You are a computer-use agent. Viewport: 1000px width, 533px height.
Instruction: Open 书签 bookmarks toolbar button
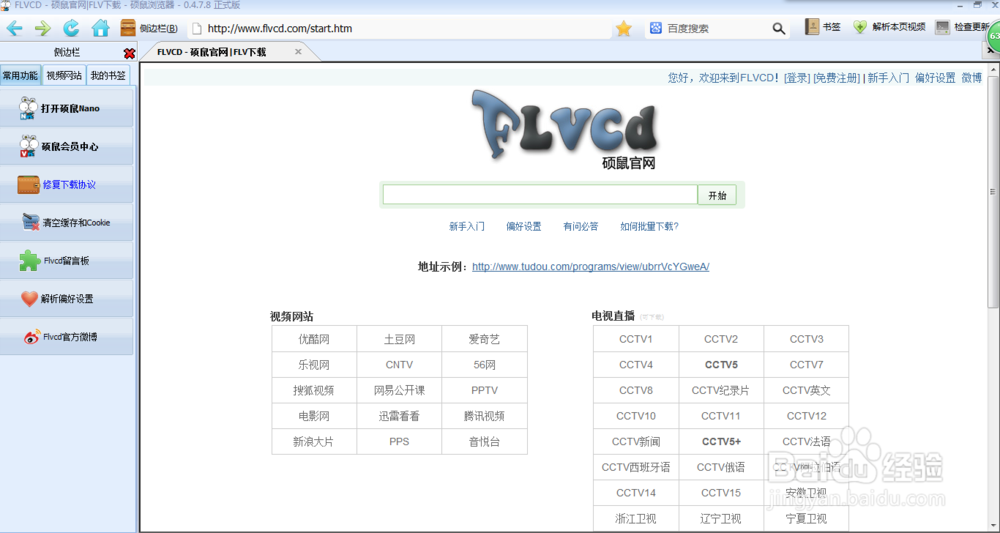click(x=823, y=27)
